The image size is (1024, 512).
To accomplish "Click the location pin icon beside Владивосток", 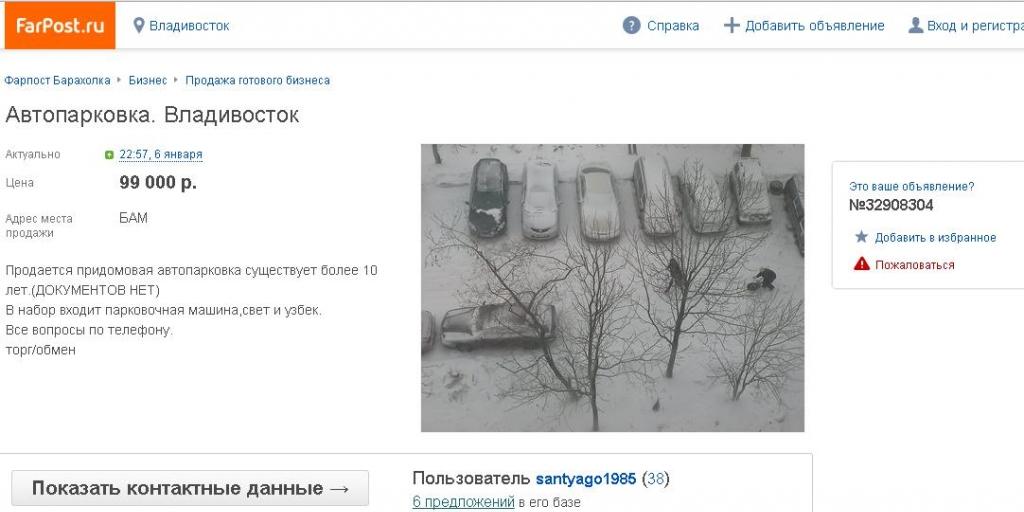I will click(x=138, y=26).
